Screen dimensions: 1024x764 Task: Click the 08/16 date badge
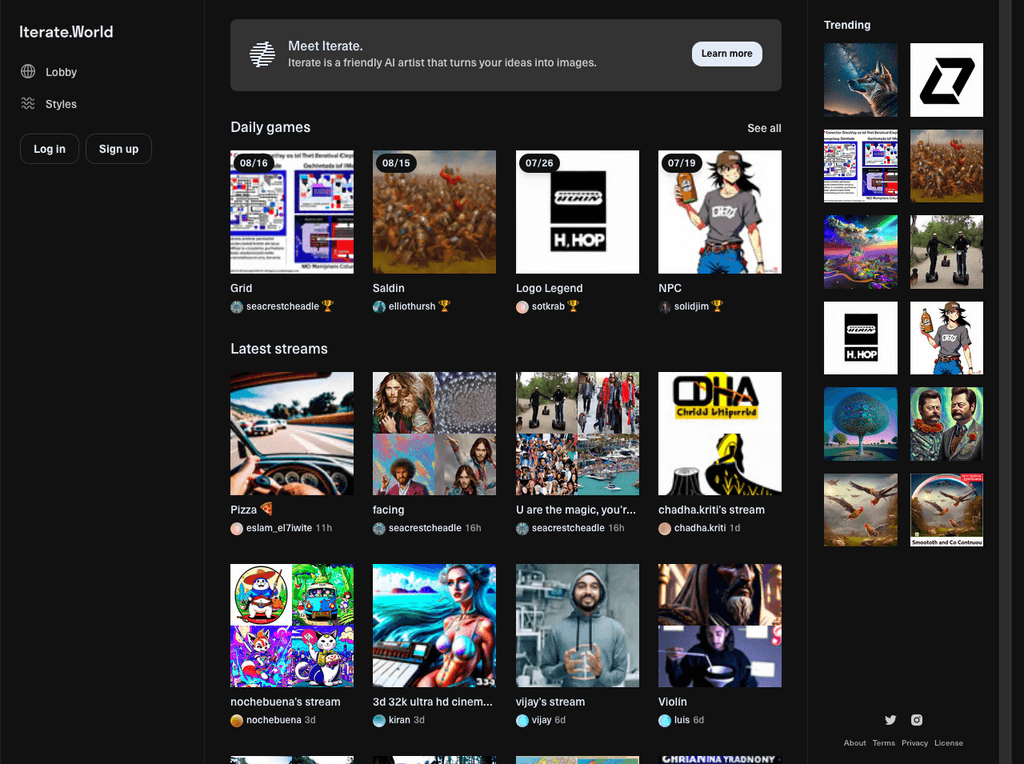(x=254, y=163)
